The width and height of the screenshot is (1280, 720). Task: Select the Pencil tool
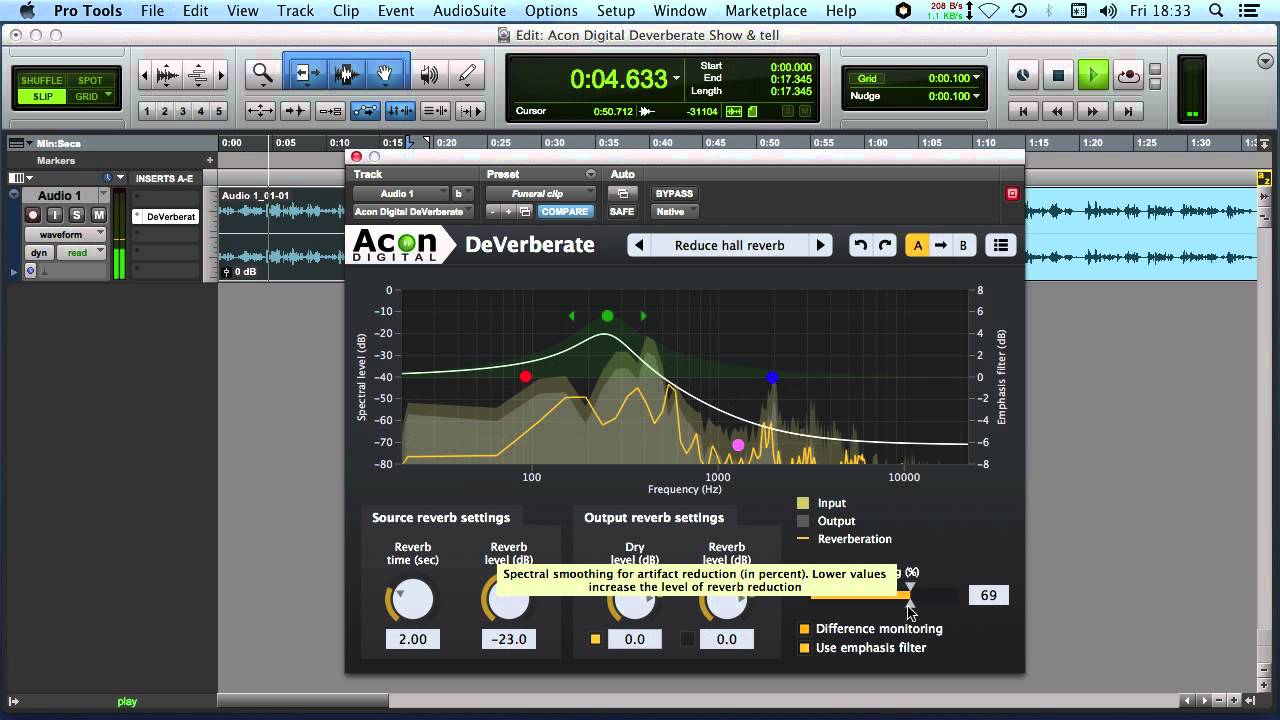tap(466, 74)
